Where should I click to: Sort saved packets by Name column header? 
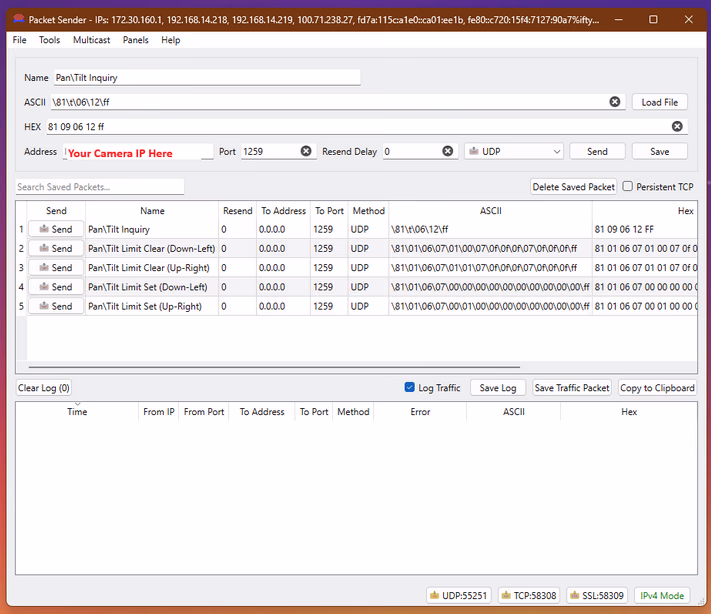152,210
